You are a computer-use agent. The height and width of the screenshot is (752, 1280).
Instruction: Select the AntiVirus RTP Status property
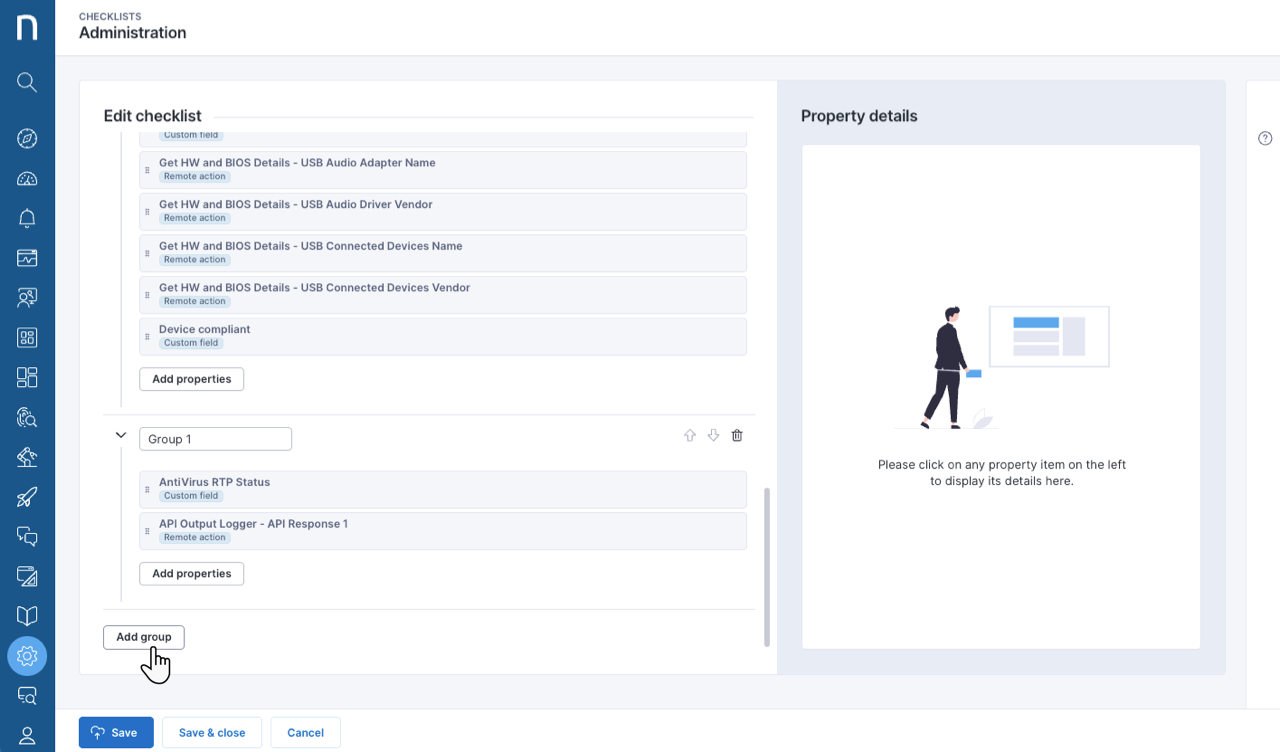point(443,489)
